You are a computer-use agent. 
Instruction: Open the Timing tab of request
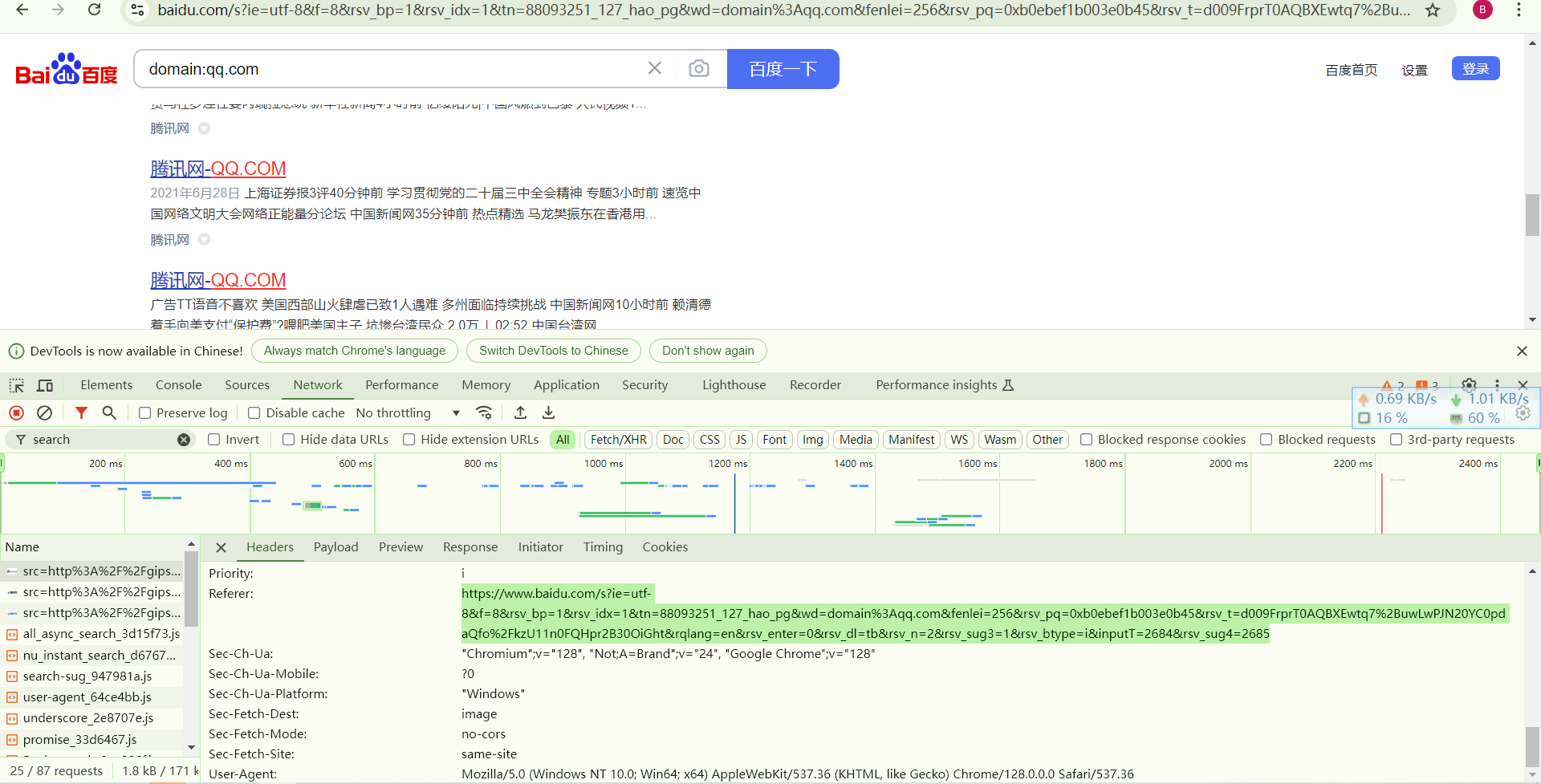(603, 547)
